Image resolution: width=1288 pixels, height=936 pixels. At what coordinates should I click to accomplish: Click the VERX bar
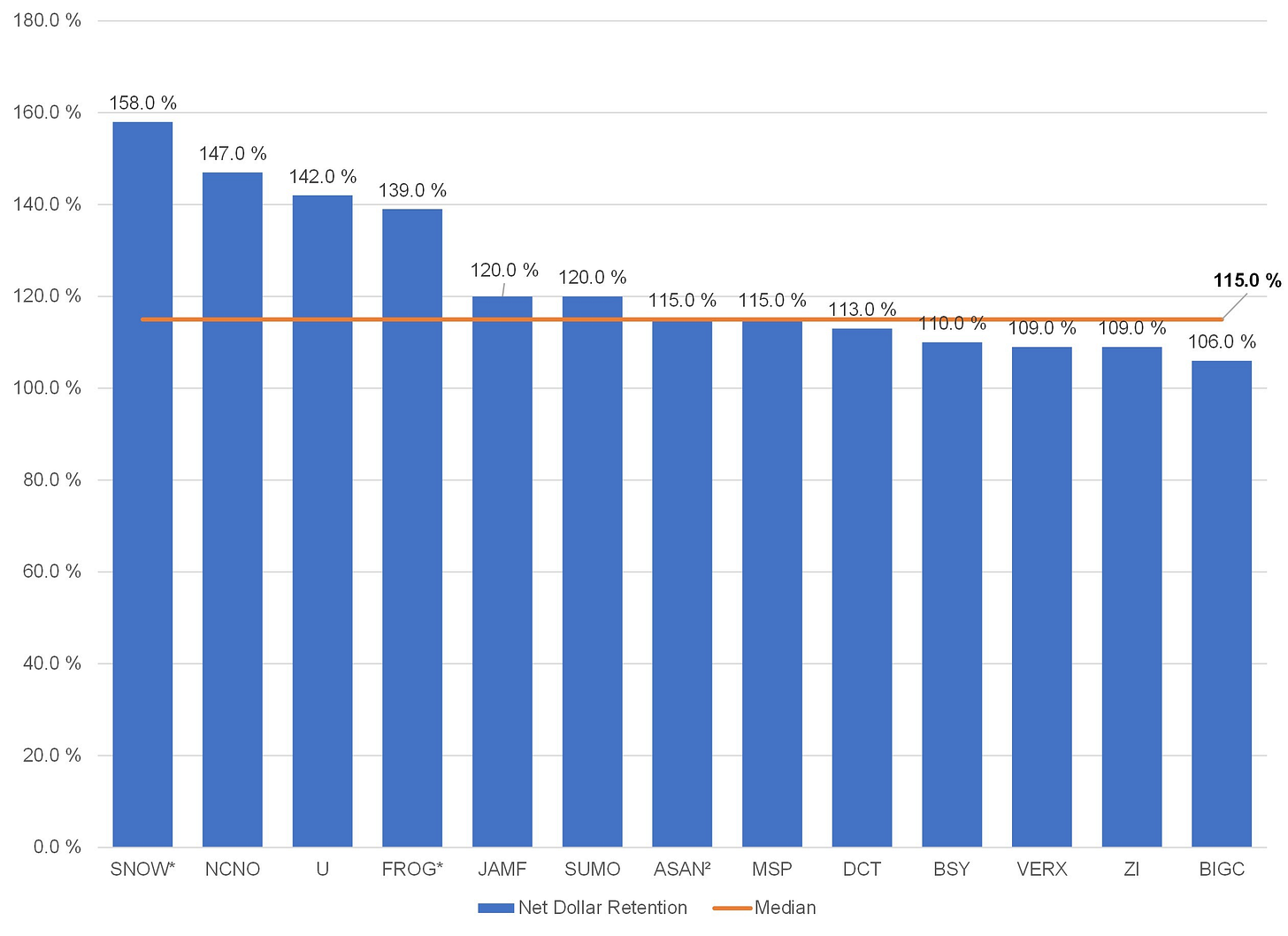[1042, 597]
